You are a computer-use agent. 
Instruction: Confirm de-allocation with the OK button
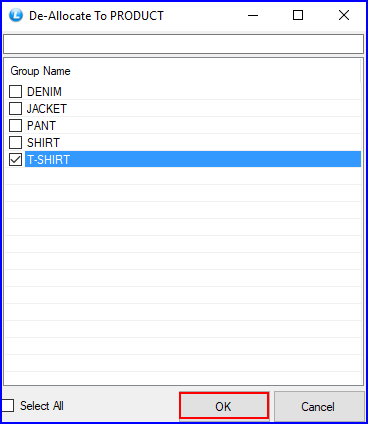[x=224, y=406]
